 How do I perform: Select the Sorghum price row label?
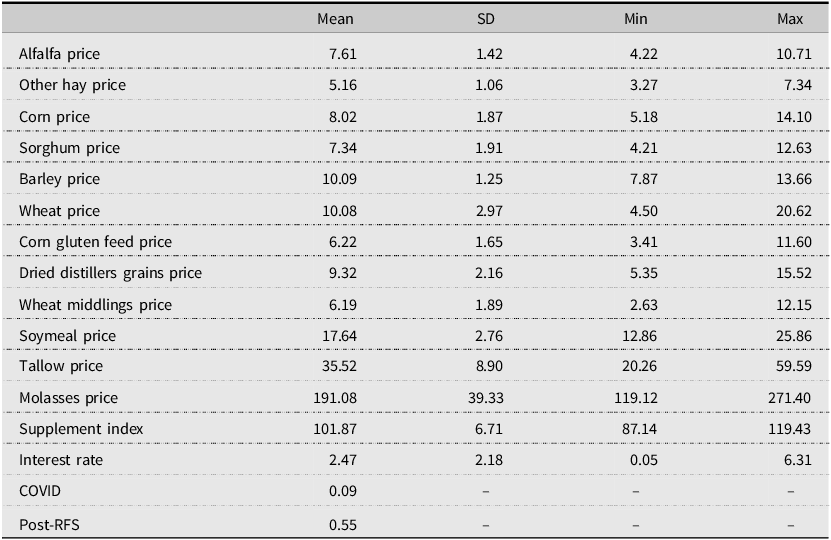[70, 148]
